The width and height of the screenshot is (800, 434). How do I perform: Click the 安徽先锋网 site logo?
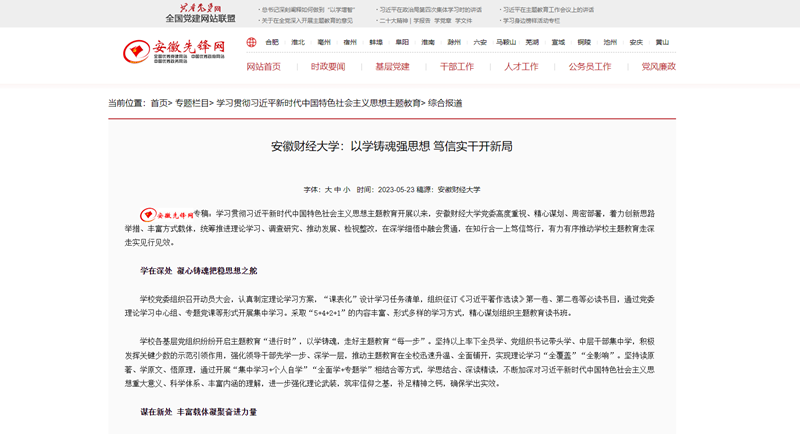tap(174, 51)
